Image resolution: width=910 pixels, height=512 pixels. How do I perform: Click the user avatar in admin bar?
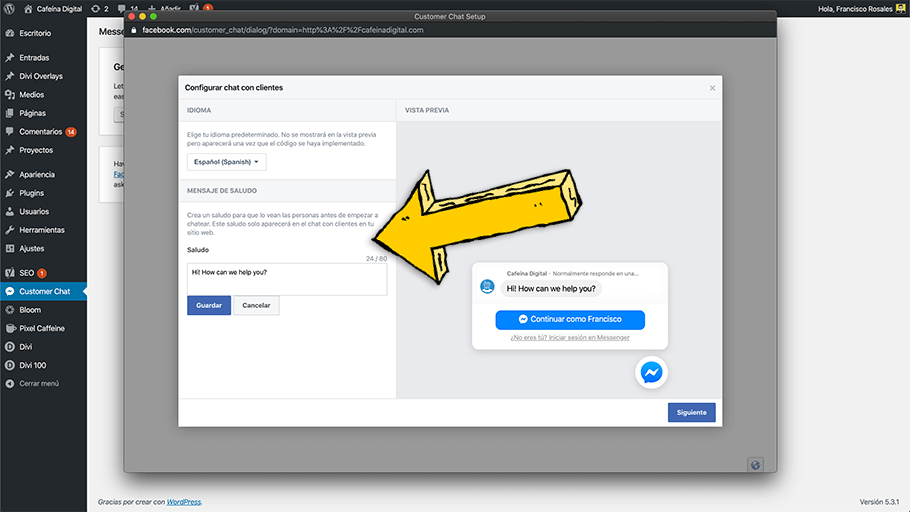coord(901,8)
